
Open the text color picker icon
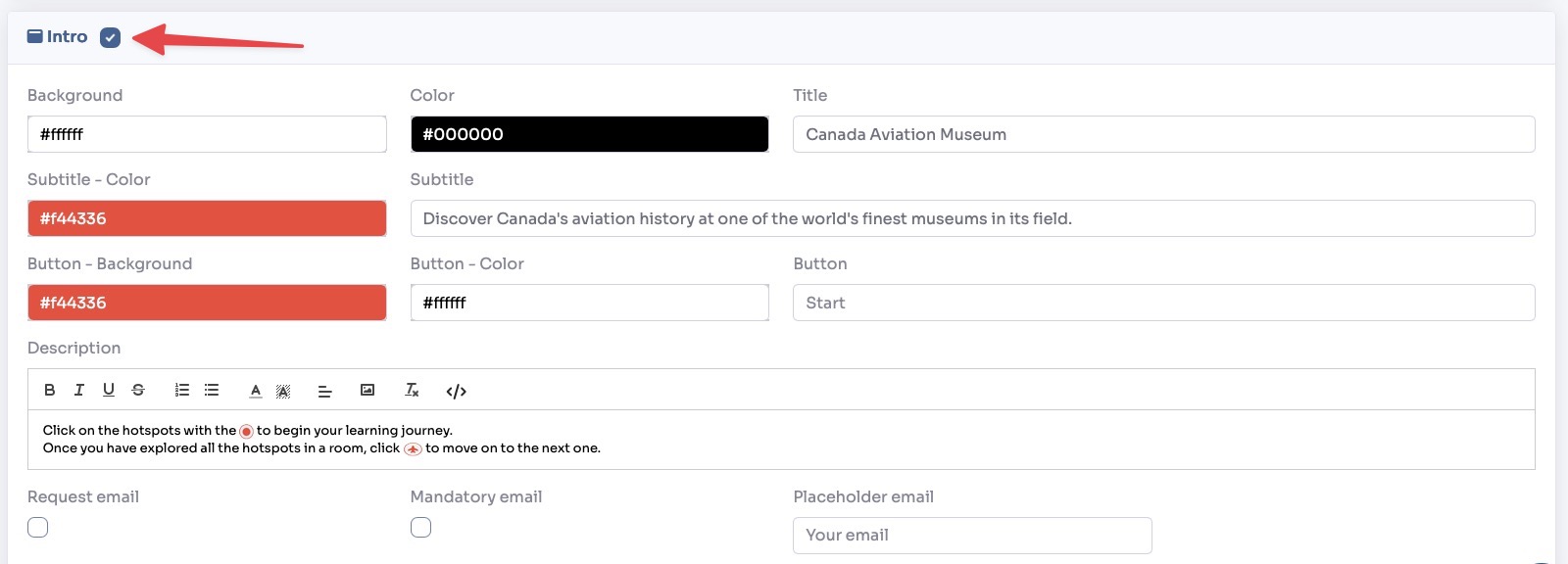[x=256, y=391]
